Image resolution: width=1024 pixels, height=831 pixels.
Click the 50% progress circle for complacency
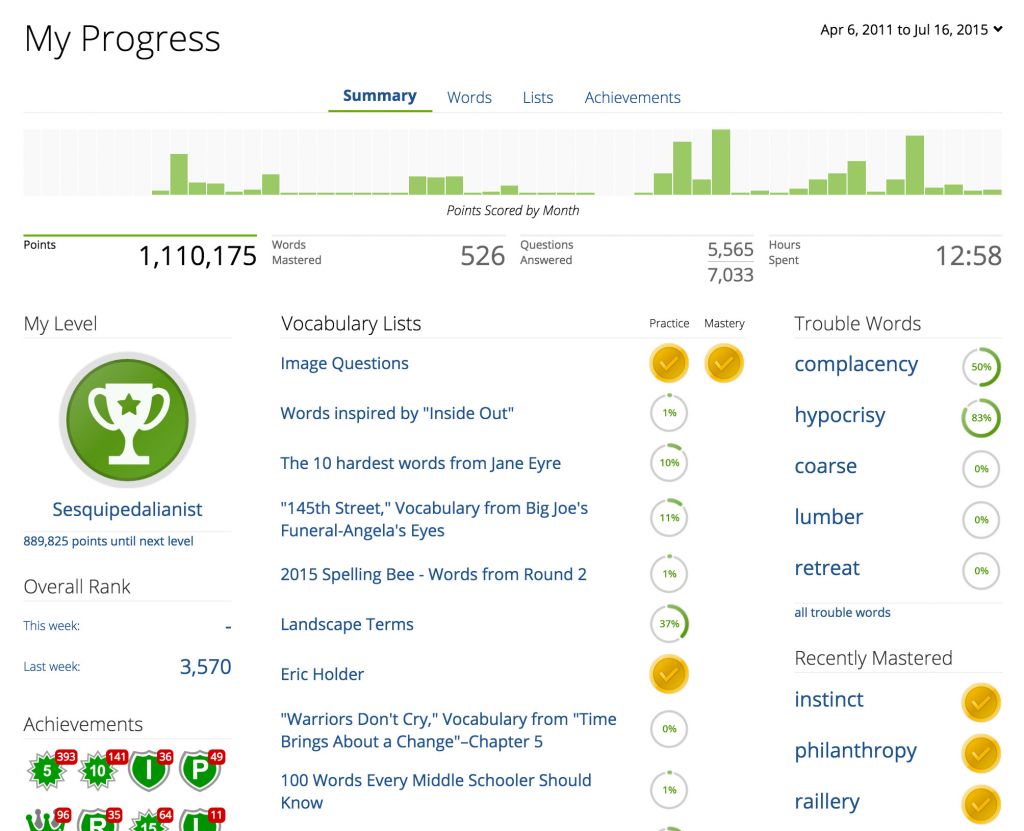981,367
